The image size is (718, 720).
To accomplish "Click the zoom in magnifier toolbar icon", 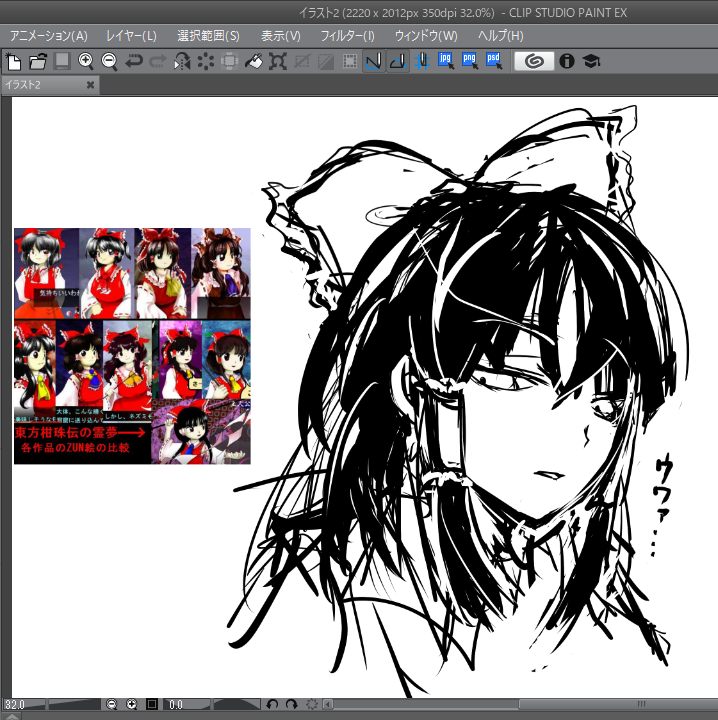I will tap(86, 62).
